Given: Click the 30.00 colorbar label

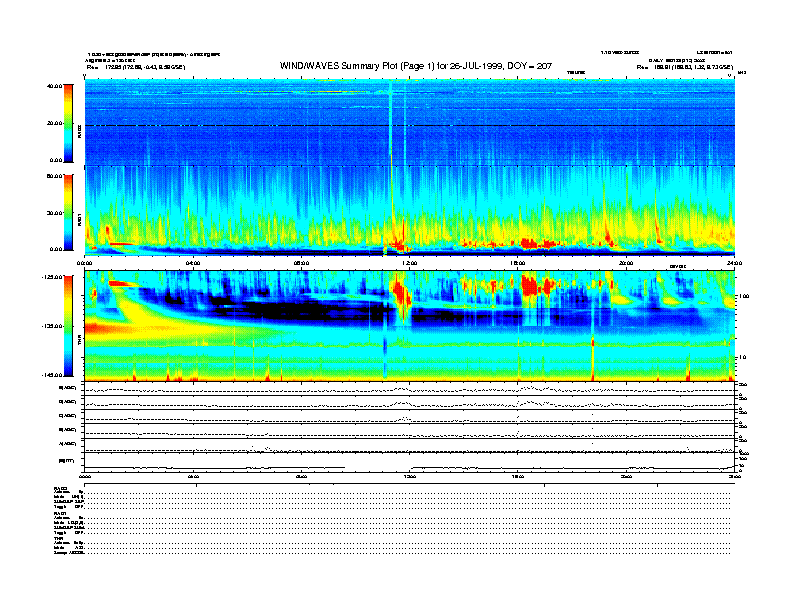Looking at the screenshot, I should pos(54,213).
